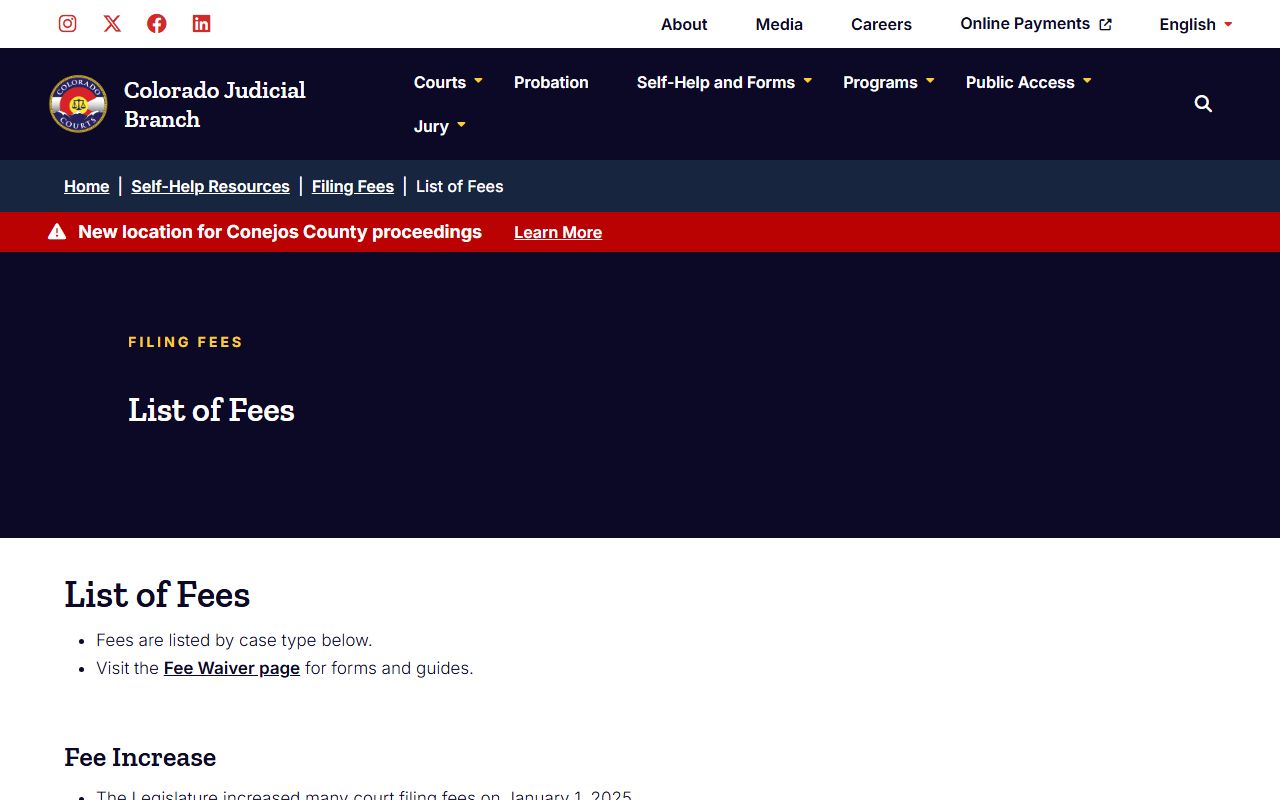Go to Filing Fees breadcrumb
The image size is (1280, 800).
pos(353,186)
